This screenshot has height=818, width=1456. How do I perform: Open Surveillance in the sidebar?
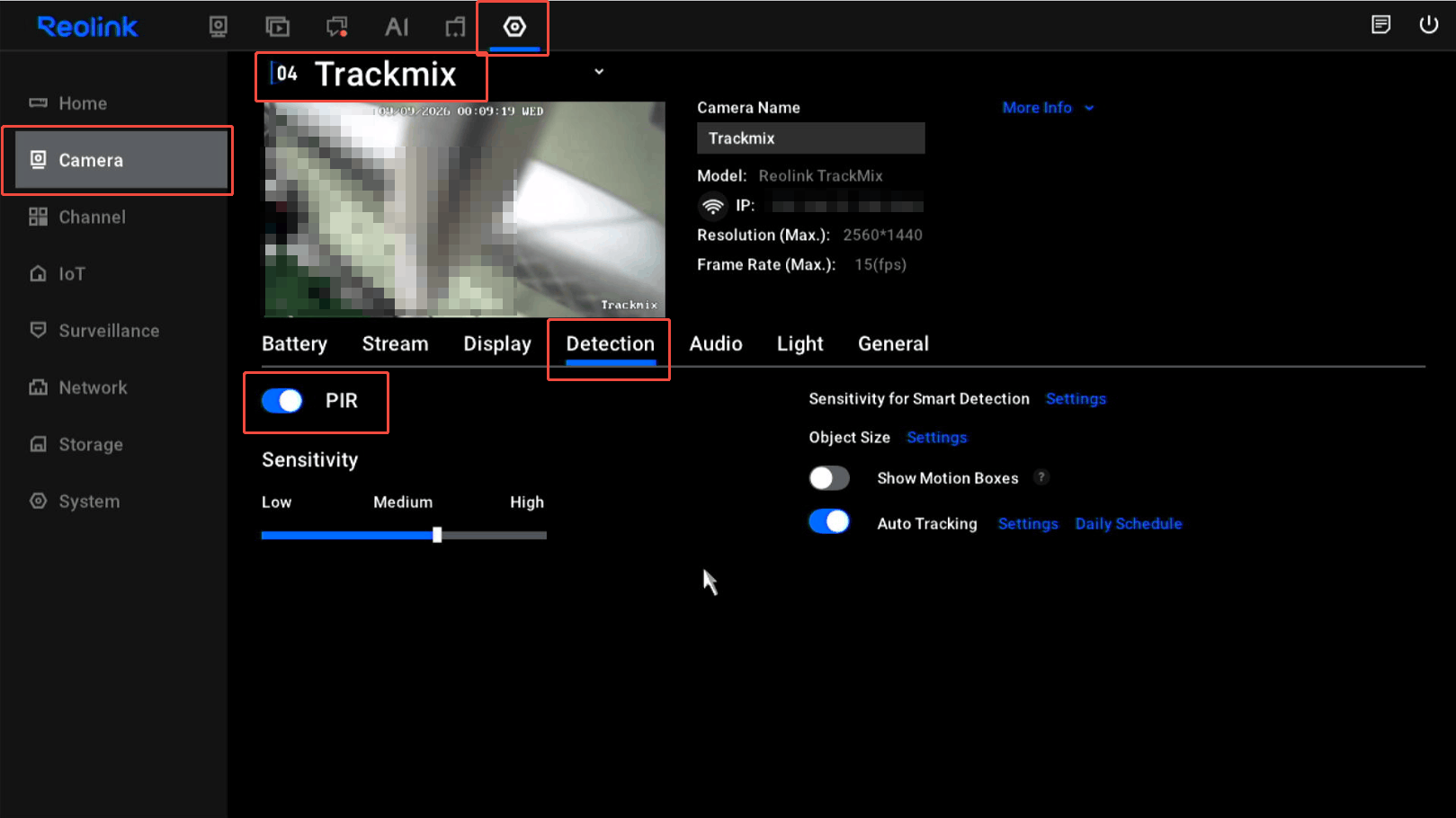[x=94, y=331]
